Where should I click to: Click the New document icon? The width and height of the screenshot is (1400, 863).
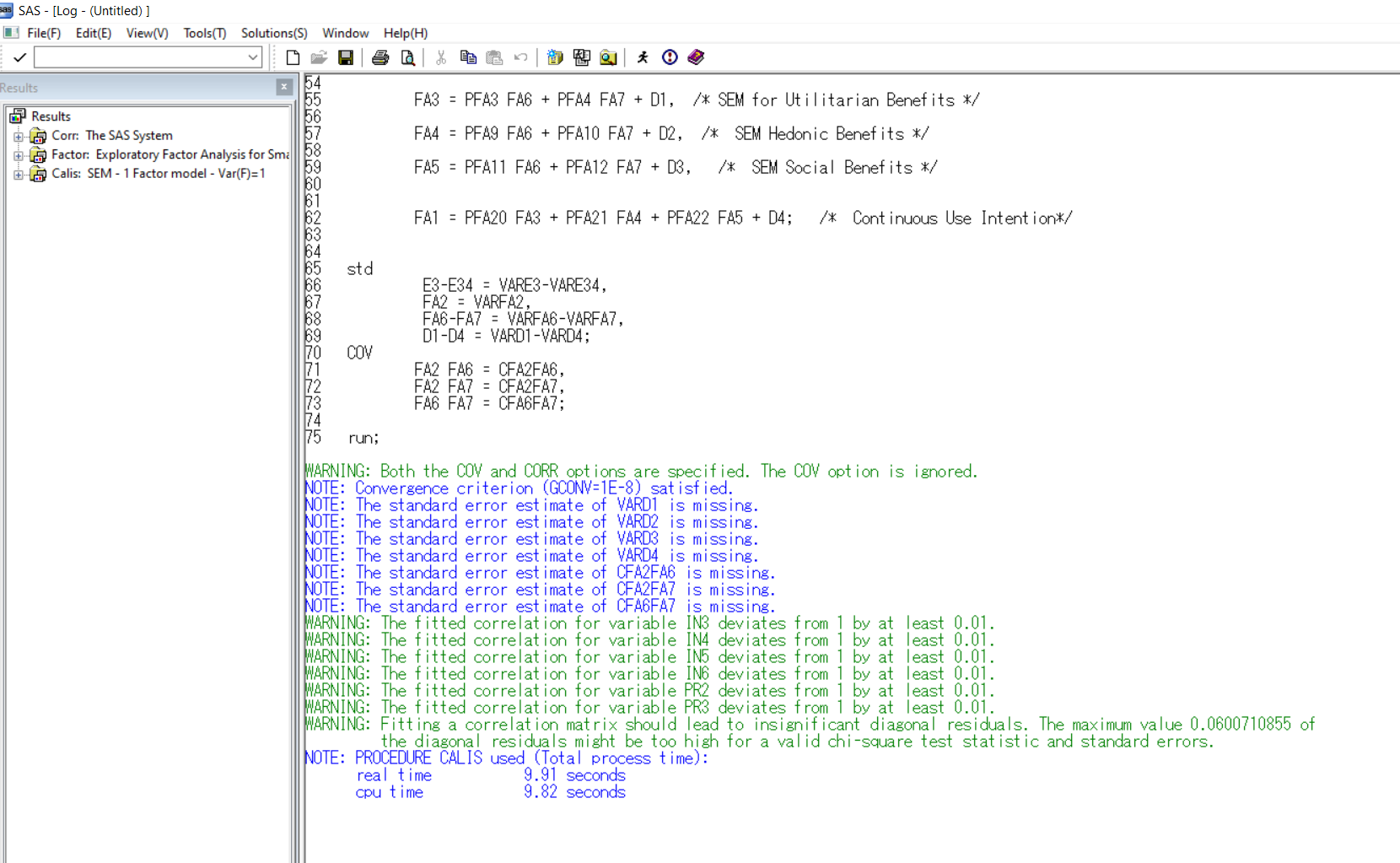tap(293, 57)
